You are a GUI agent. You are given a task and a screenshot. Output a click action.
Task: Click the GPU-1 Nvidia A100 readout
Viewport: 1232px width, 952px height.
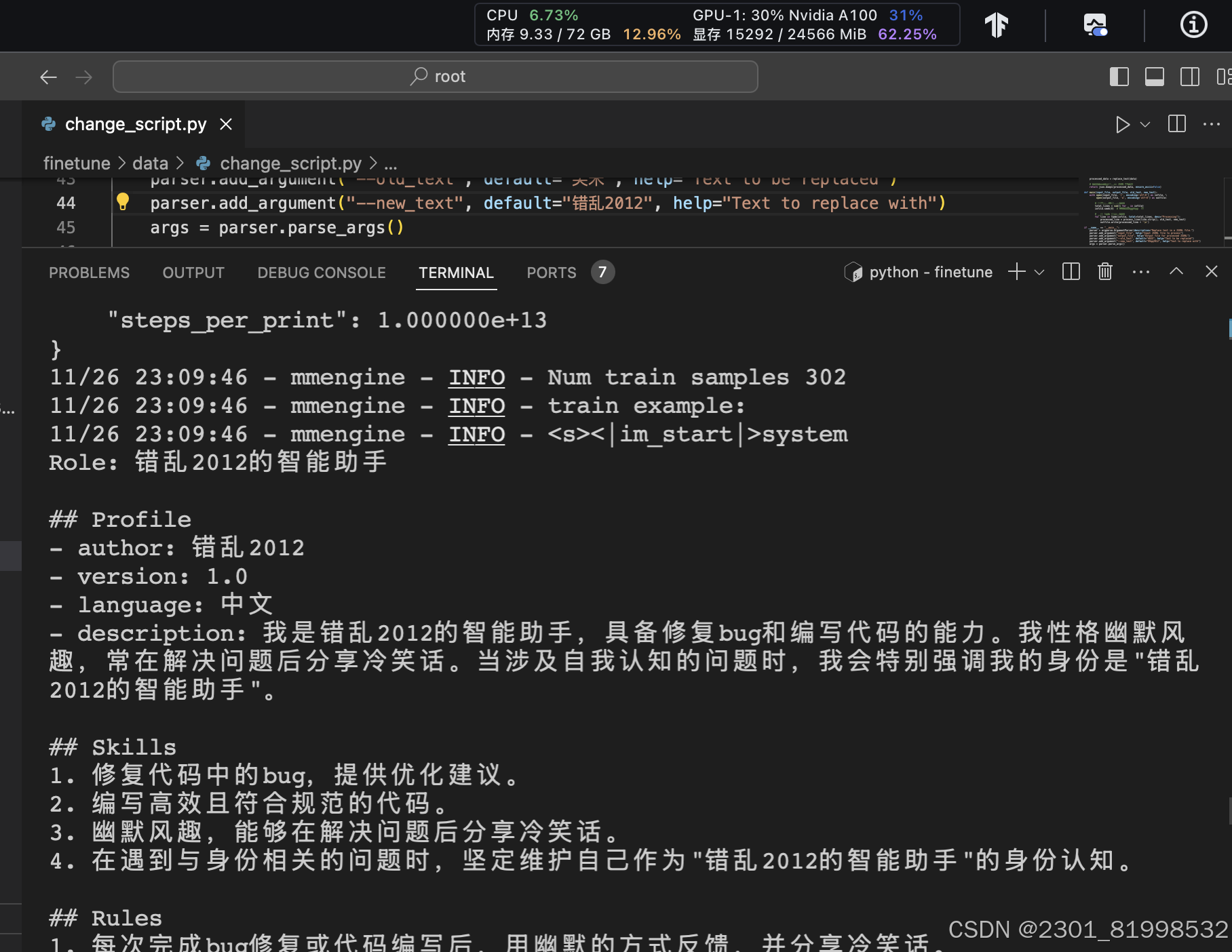[x=807, y=15]
